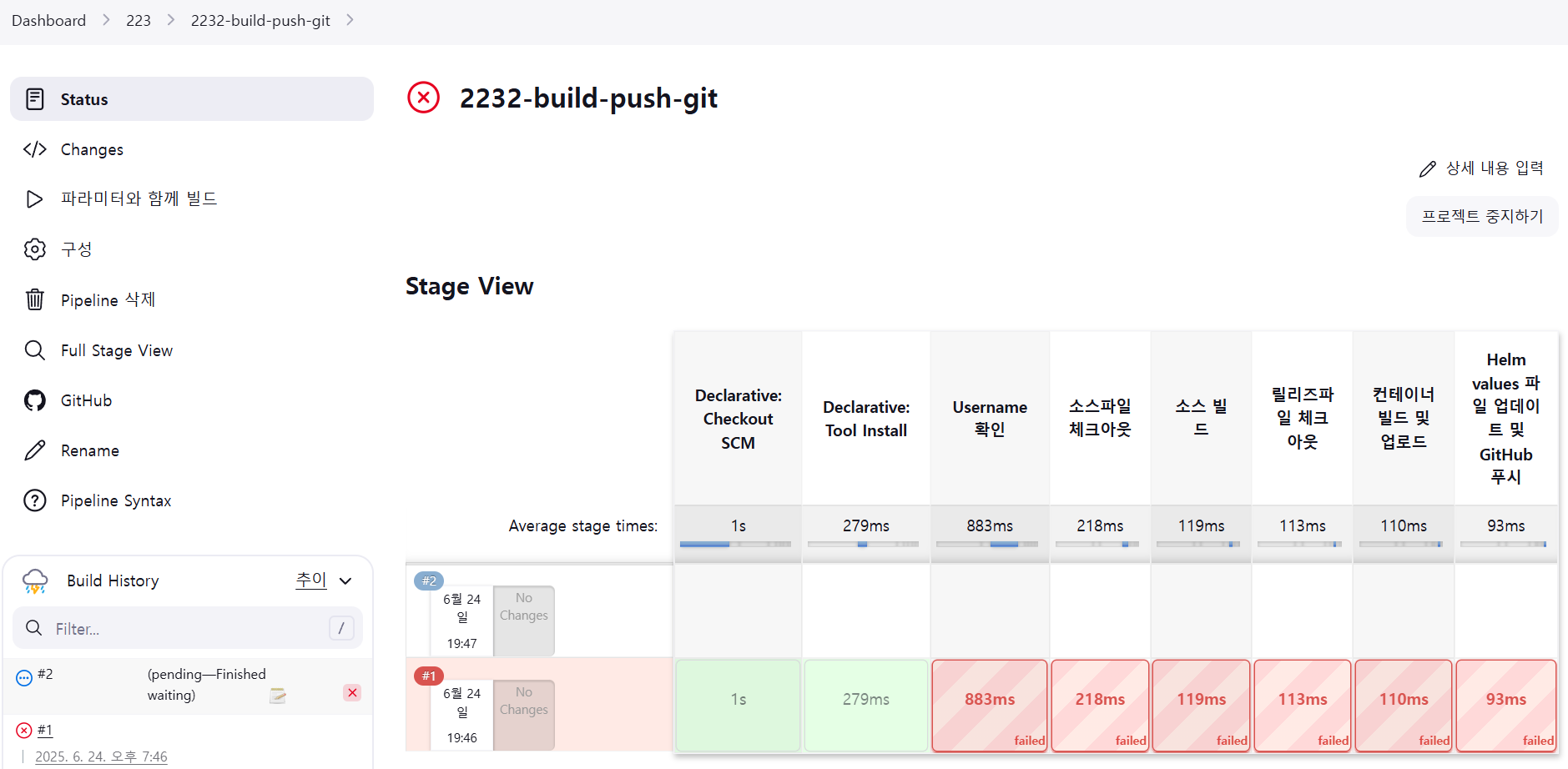Cancel pending build #2 with red X
This screenshot has width=1568, height=769.
pyautogui.click(x=352, y=692)
